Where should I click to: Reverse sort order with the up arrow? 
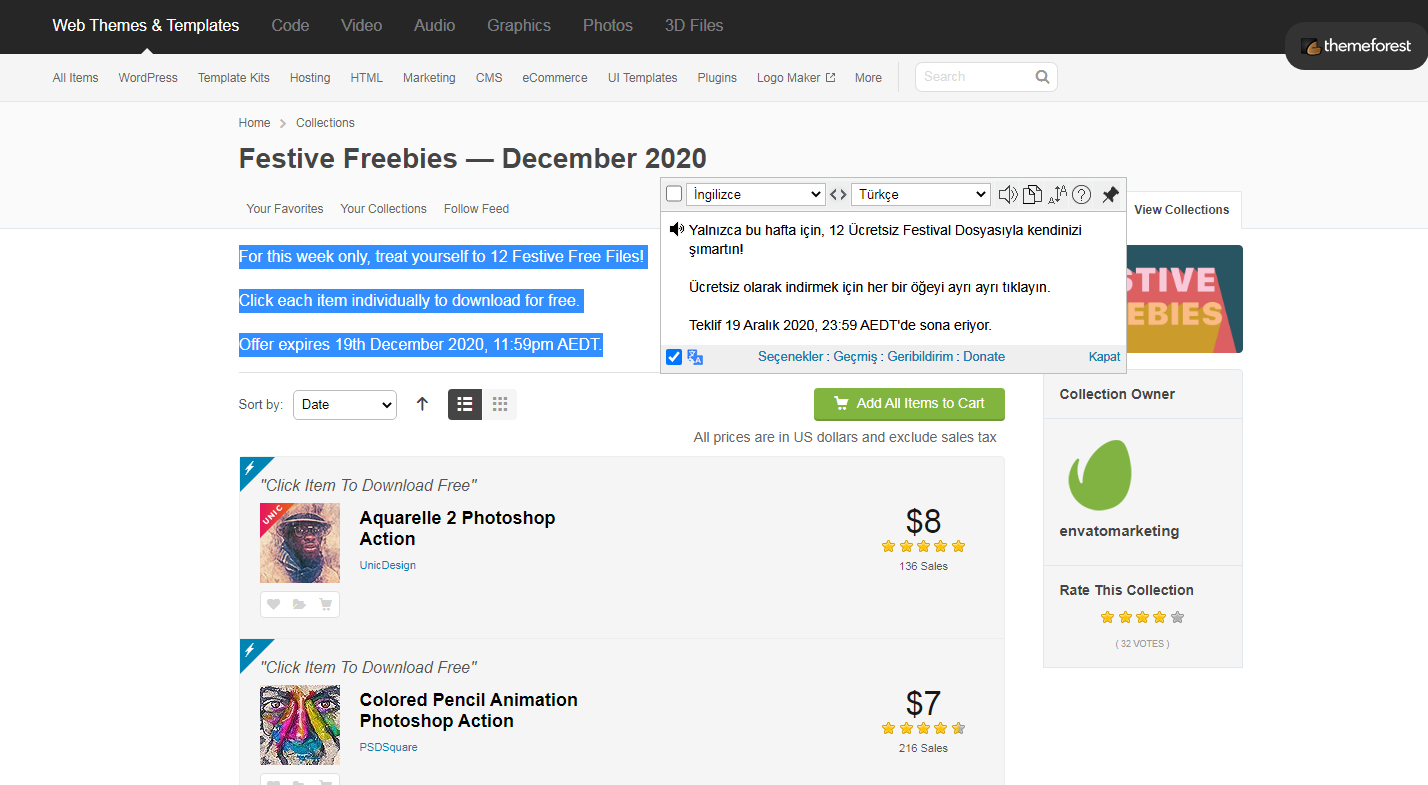coord(422,404)
